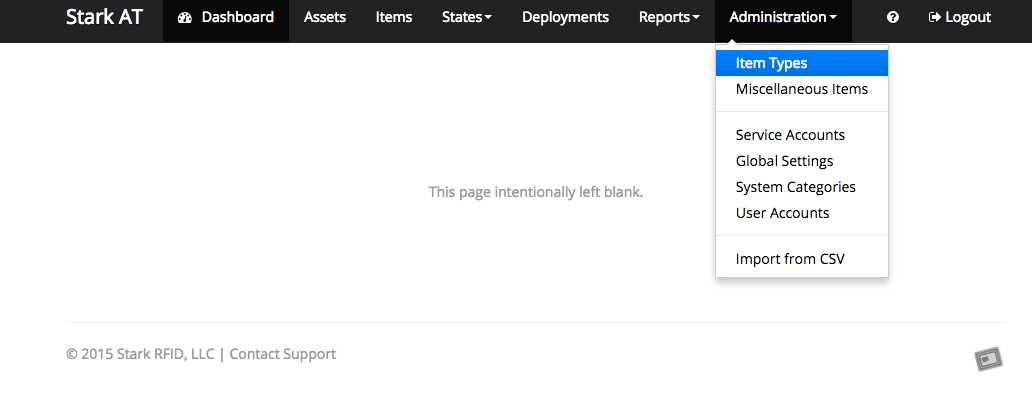
Task: Open Global Settings
Action: (x=802, y=161)
